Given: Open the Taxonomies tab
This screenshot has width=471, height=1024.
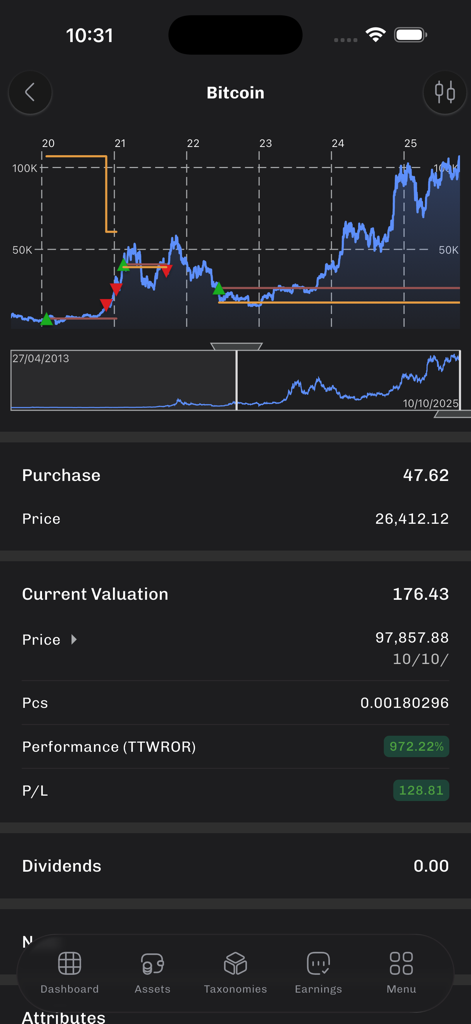Looking at the screenshot, I should pyautogui.click(x=235, y=972).
